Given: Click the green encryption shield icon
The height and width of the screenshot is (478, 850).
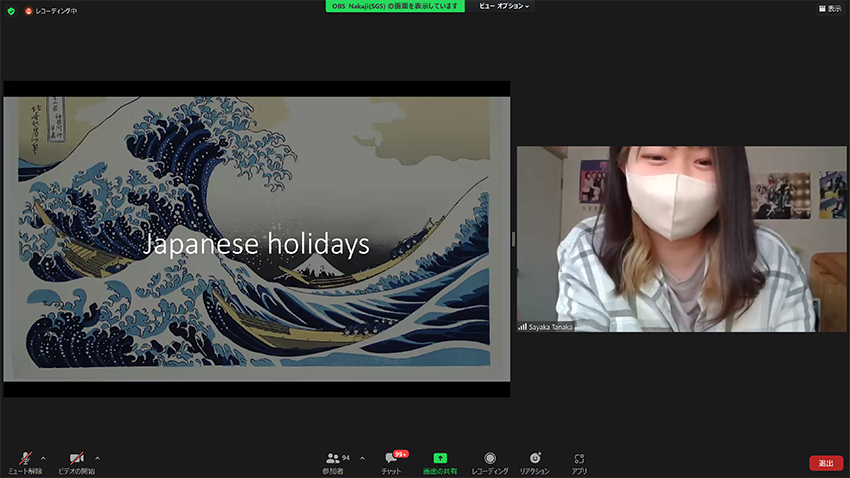Looking at the screenshot, I should tap(11, 11).
